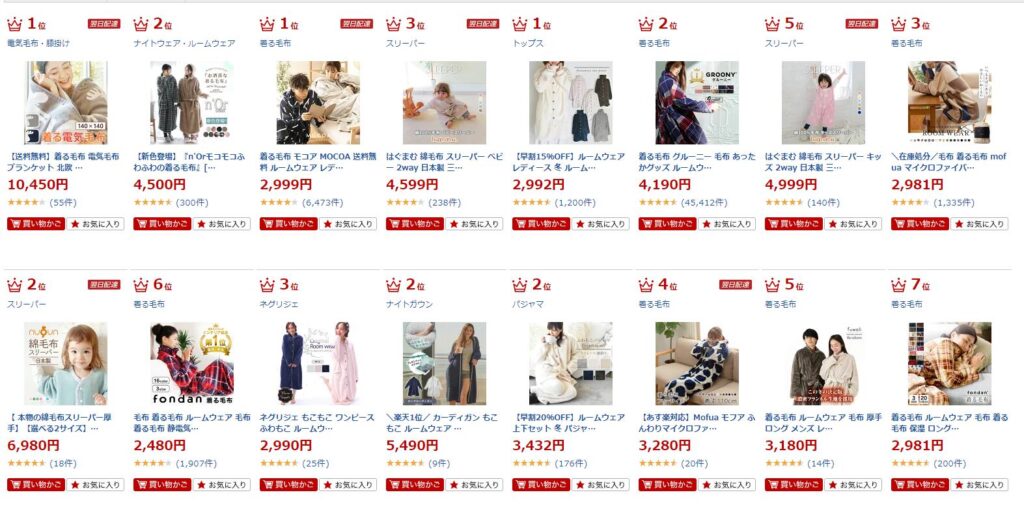Add the 10,450円 electric blanket to cart

[x=36, y=224]
